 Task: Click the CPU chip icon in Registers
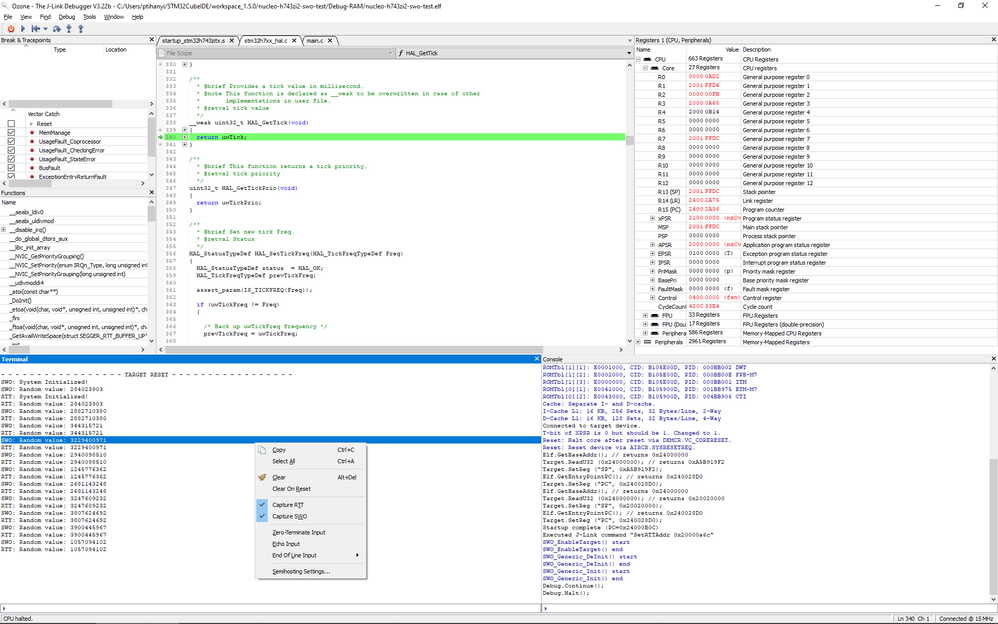click(x=647, y=59)
